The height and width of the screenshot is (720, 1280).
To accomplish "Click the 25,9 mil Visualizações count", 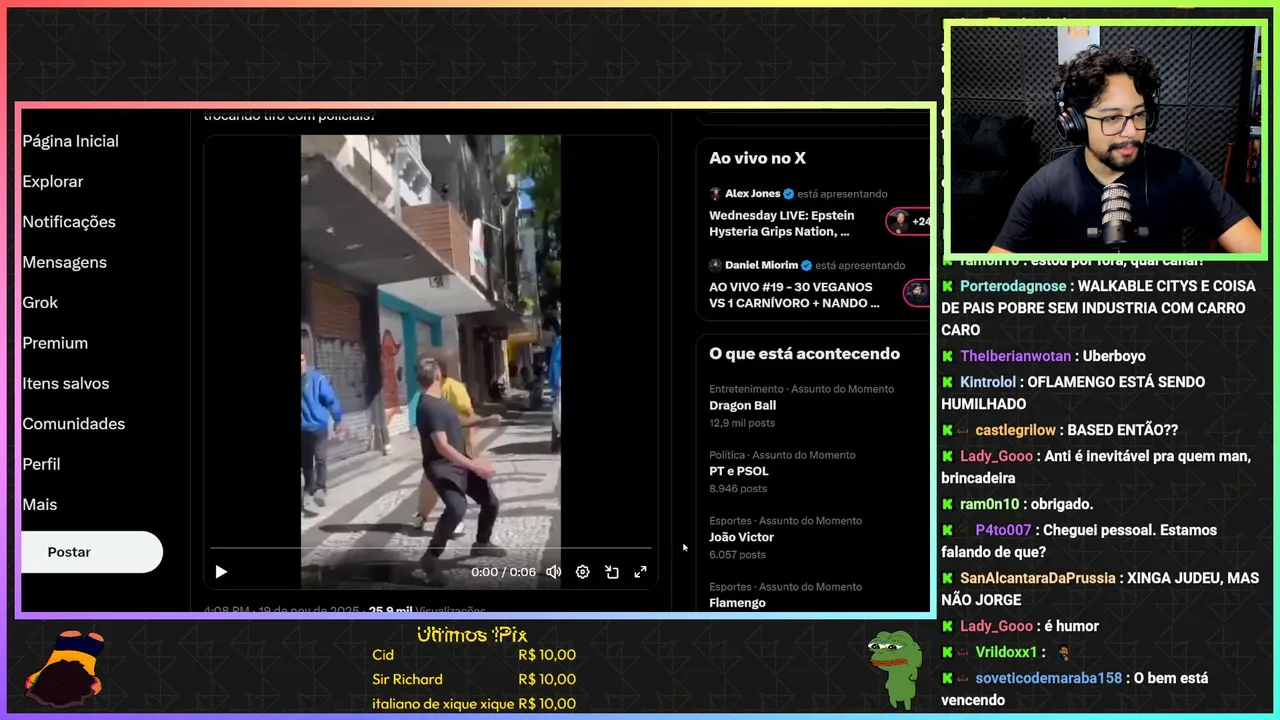I will click(x=427, y=610).
